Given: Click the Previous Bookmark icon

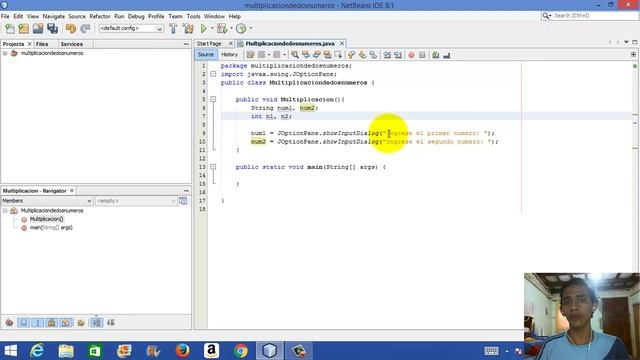Looking at the screenshot, I should [x=351, y=55].
